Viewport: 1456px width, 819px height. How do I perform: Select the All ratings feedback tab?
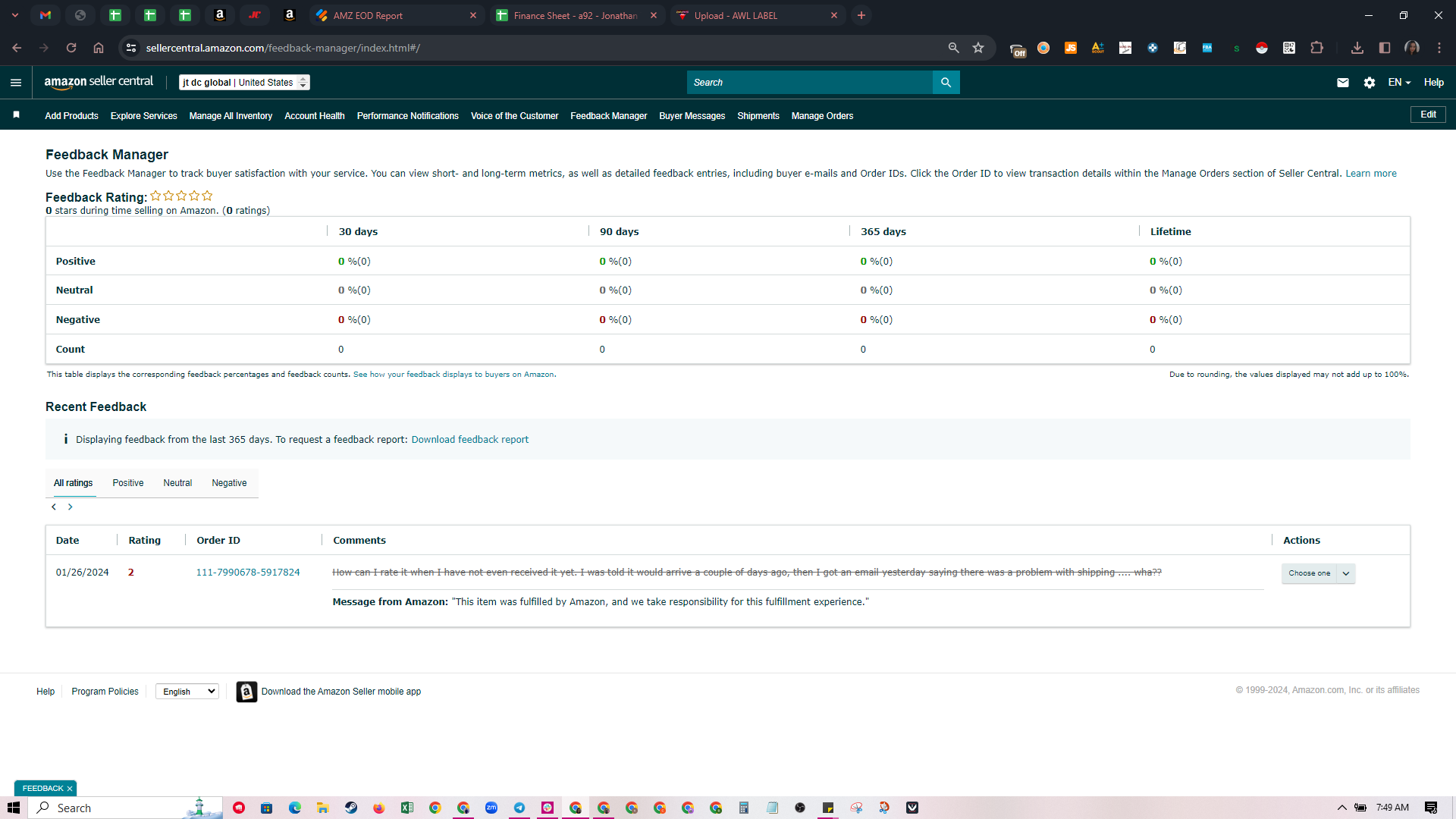74,483
